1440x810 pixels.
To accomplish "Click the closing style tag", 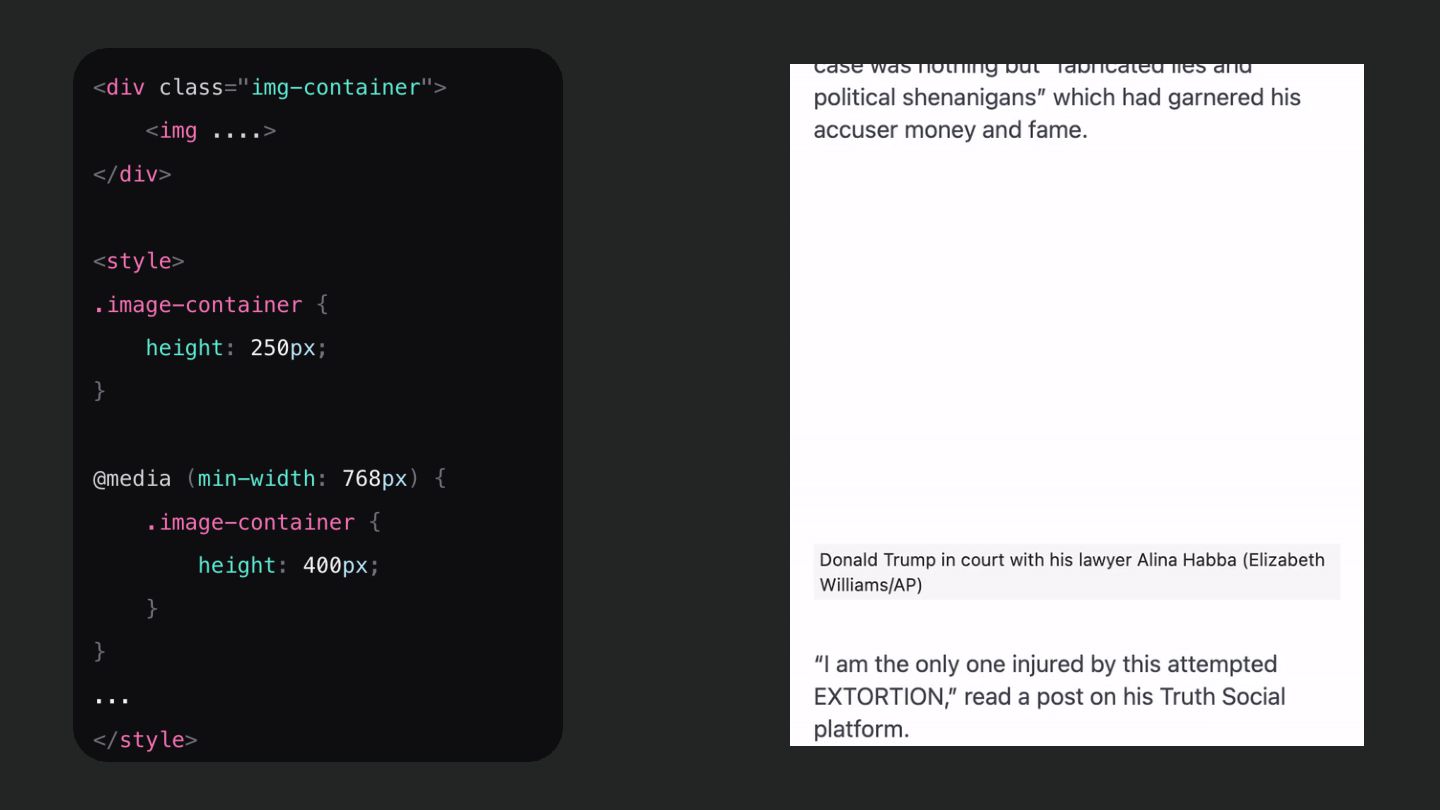I will click(145, 740).
